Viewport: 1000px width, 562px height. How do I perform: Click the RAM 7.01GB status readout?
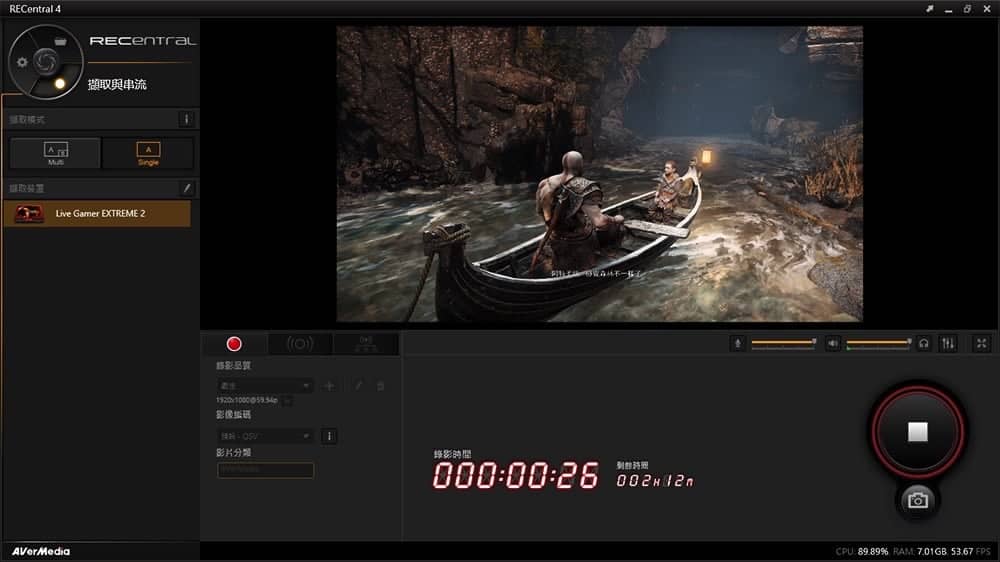click(920, 551)
